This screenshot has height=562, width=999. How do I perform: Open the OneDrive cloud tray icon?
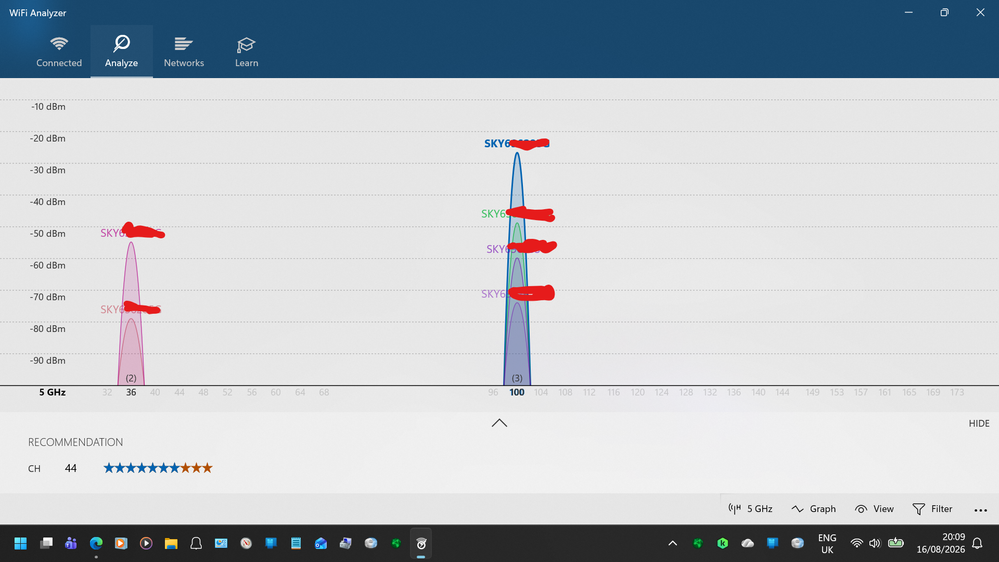pos(747,544)
